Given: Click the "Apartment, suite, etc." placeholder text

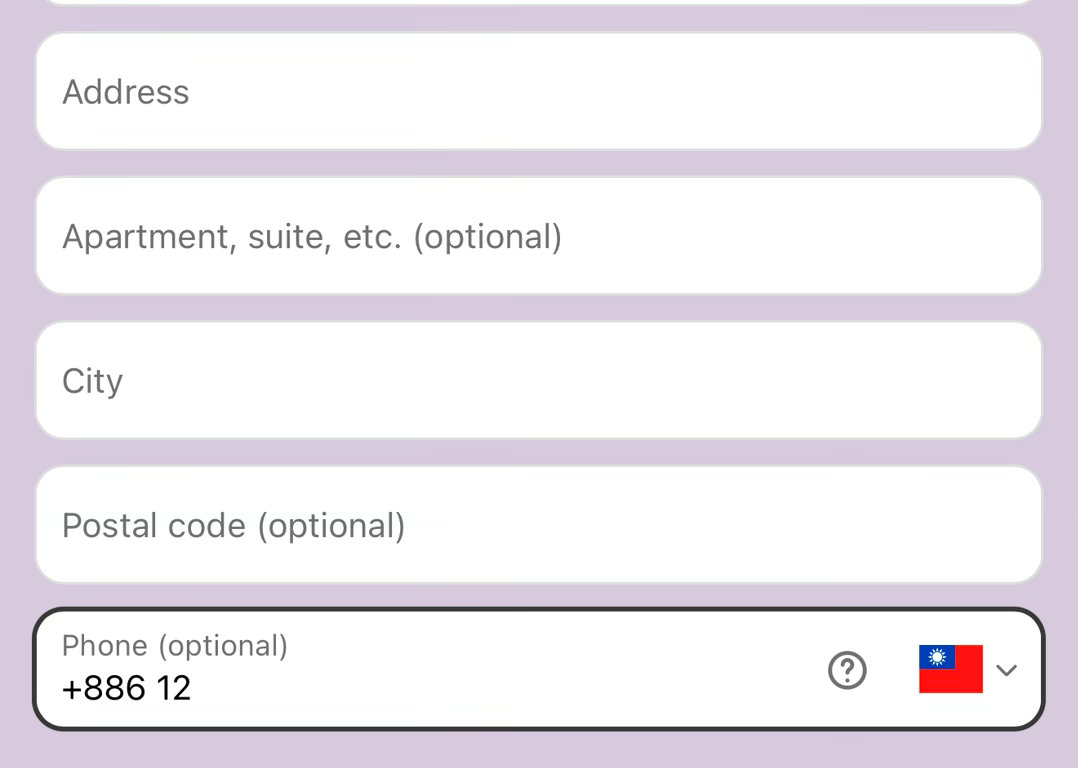Looking at the screenshot, I should pos(232,237).
